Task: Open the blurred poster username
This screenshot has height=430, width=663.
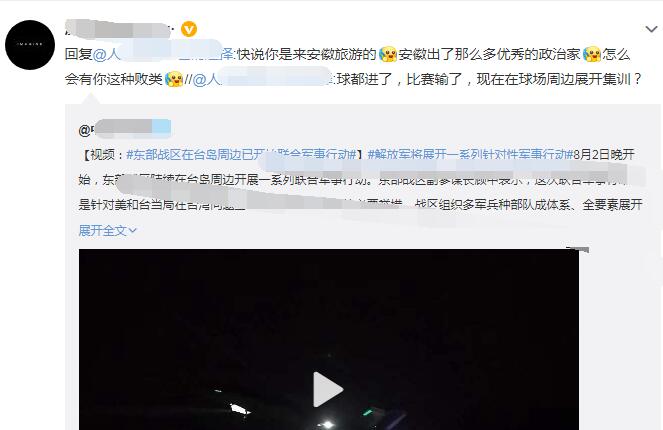Action: click(x=119, y=29)
